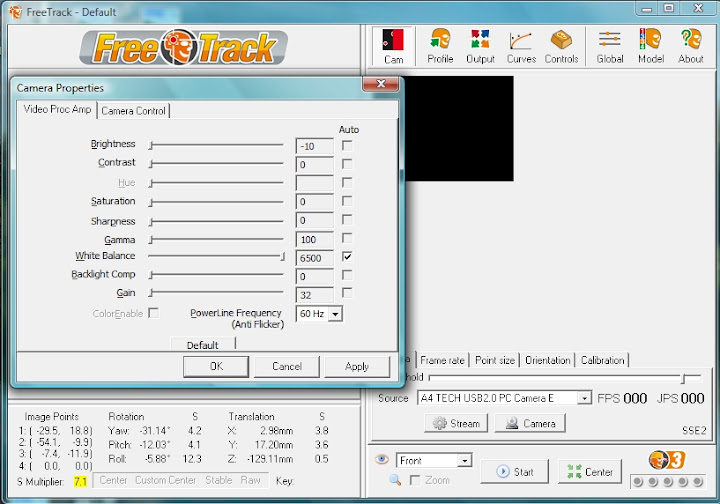Click the Brightness value input field
720x504 pixels.
[x=314, y=146]
